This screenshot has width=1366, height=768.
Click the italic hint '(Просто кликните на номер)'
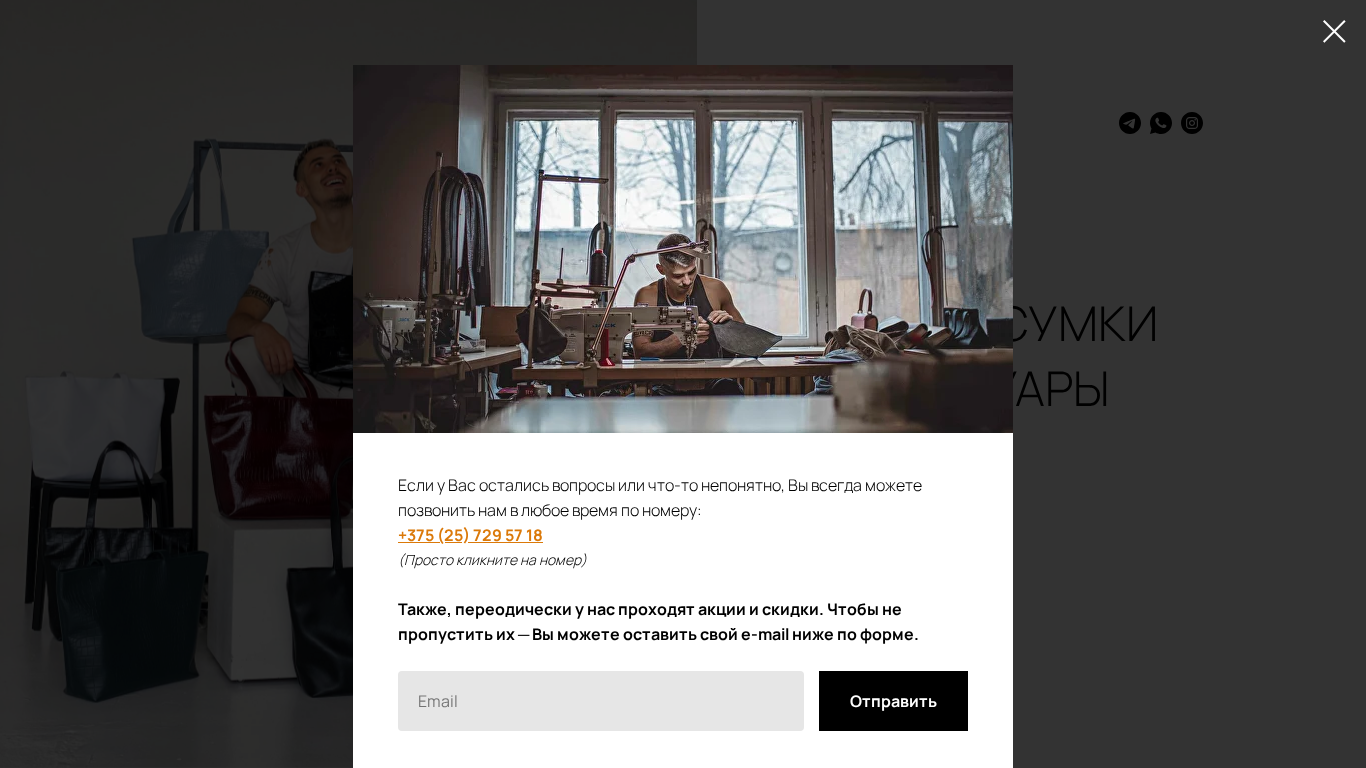492,560
